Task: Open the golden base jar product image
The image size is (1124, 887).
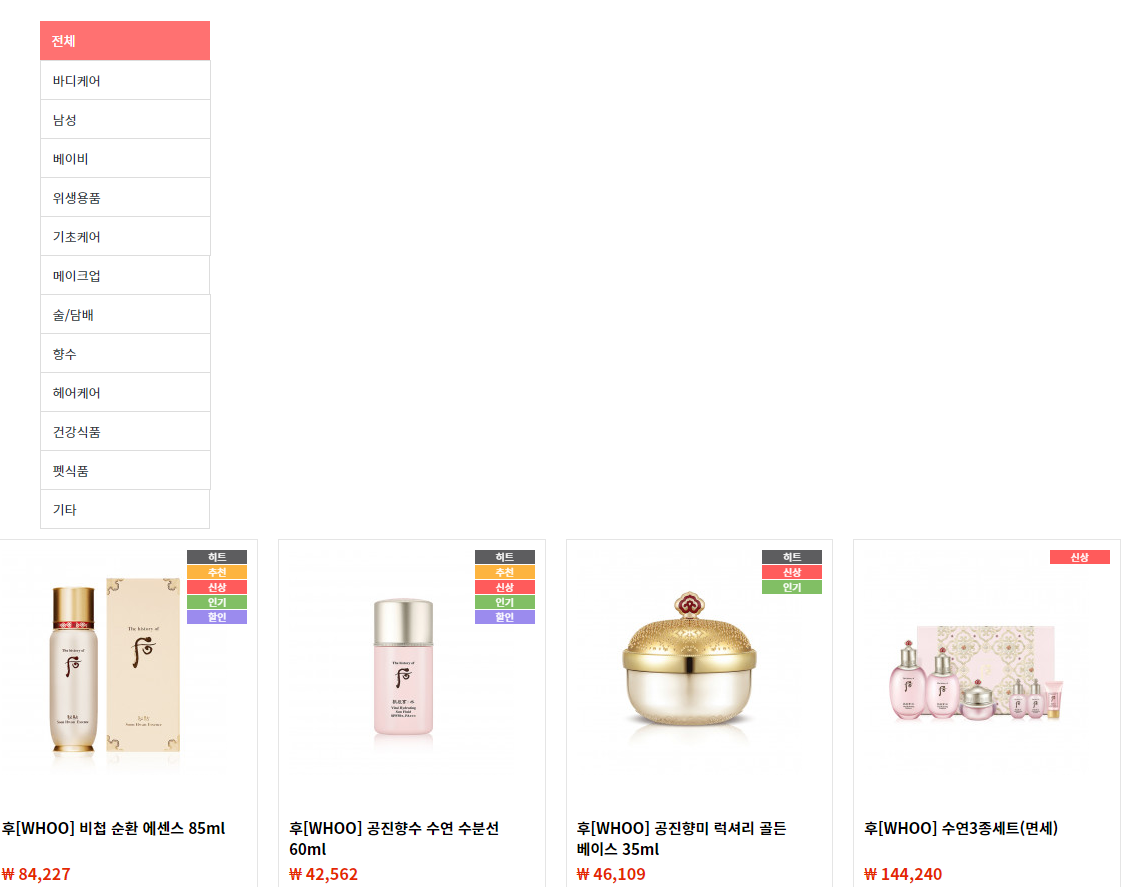Action: 689,660
